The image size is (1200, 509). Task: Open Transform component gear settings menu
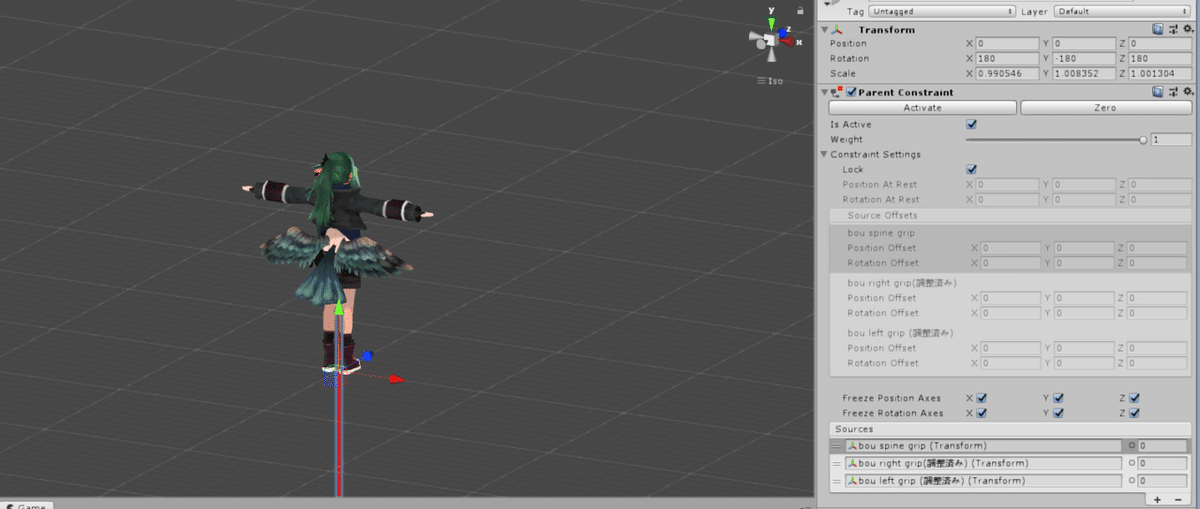coord(1187,30)
